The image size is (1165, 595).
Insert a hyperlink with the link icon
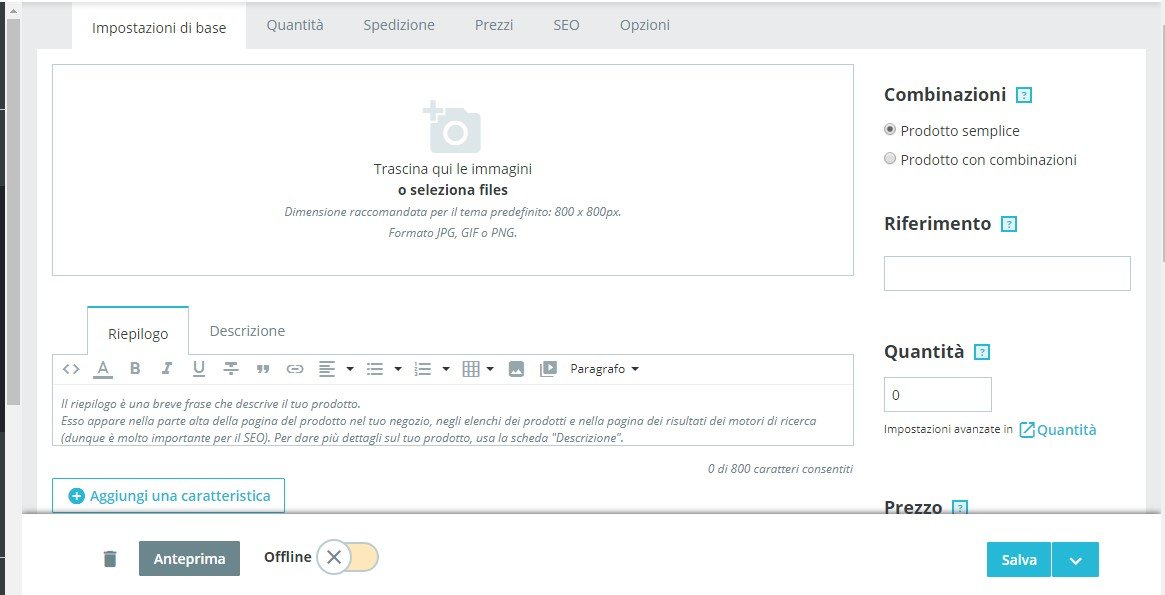click(295, 369)
